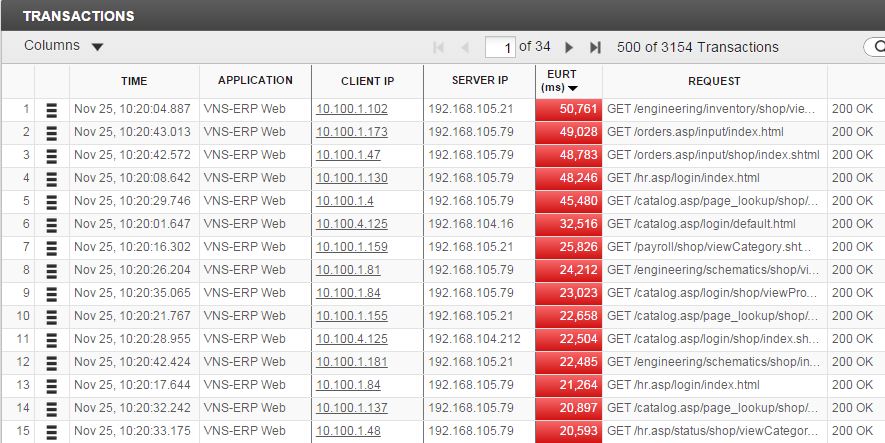
Task: Select request GET /hr.asp/login/index.html in row 13
Action: 684,385
